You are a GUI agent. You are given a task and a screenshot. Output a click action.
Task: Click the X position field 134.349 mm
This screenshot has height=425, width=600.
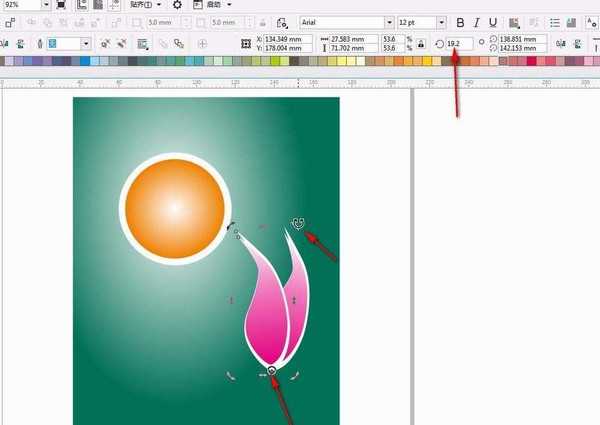[x=288, y=39]
